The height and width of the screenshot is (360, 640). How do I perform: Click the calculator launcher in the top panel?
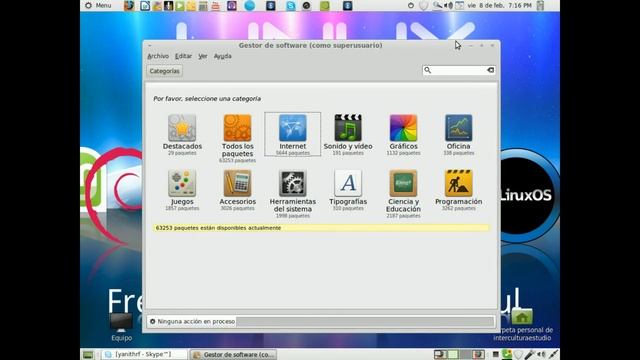203,6
